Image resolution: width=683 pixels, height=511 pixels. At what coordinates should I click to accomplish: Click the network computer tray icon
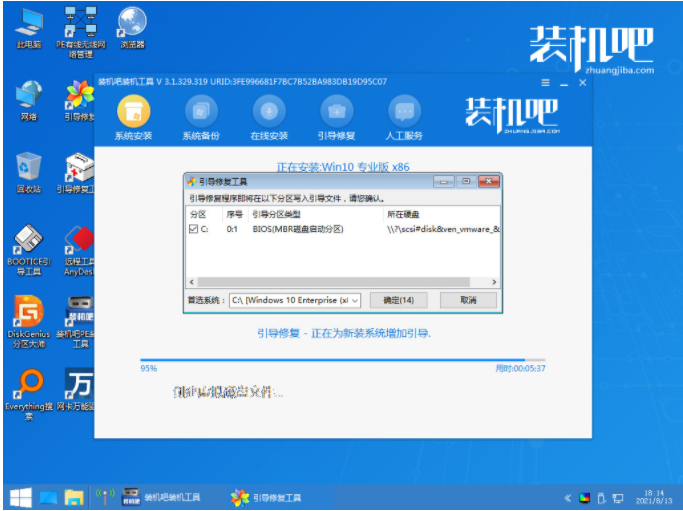[x=618, y=498]
